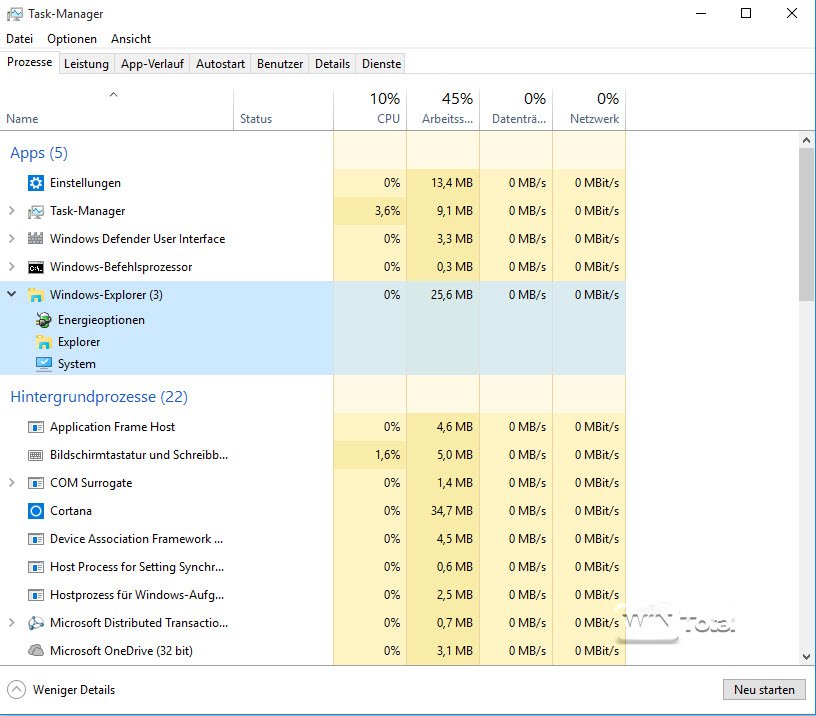Click the Windows-Explorer folder icon
Viewport: 816px width, 716px height.
(35, 295)
